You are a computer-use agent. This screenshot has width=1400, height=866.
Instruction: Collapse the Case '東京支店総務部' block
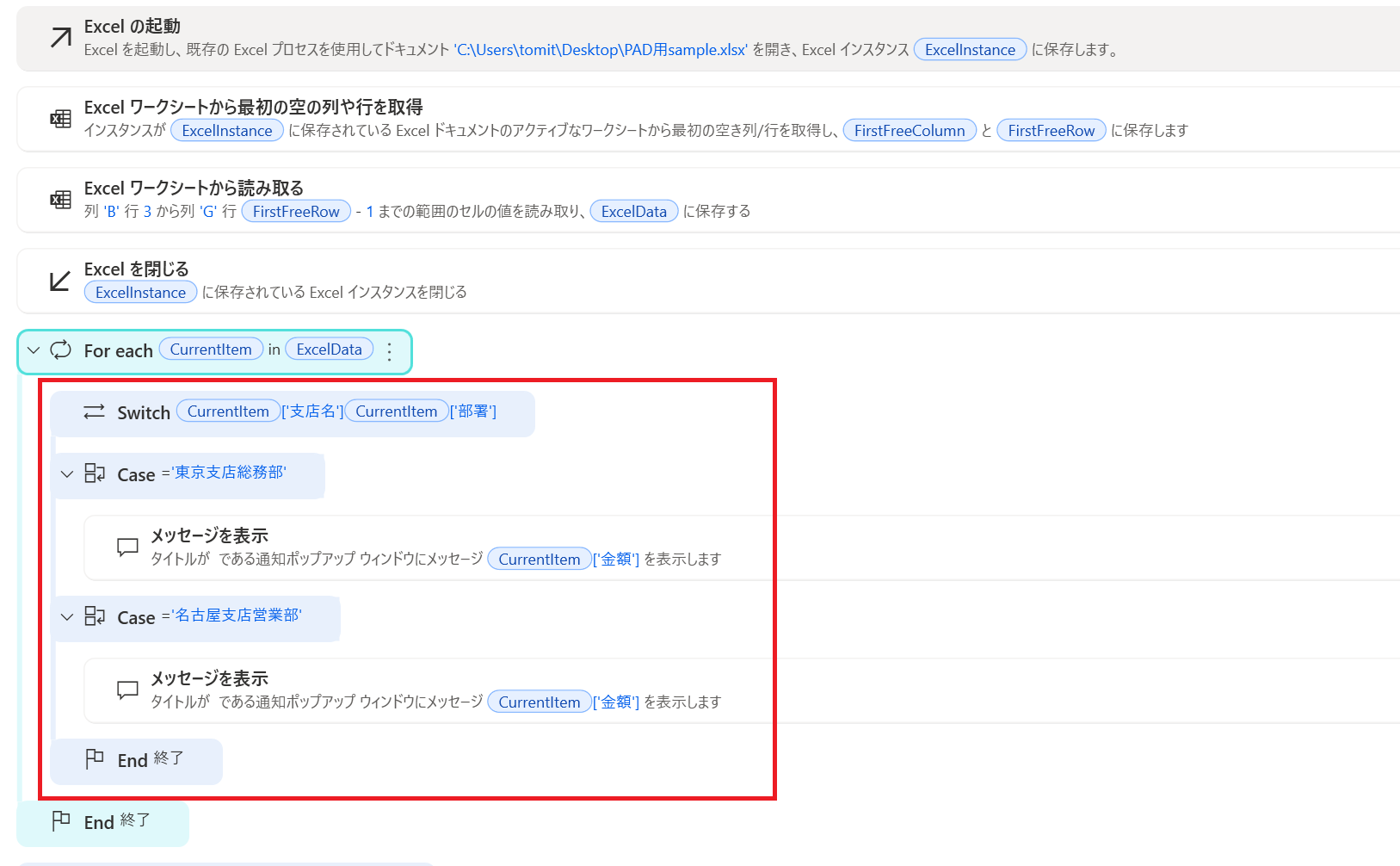click(67, 474)
